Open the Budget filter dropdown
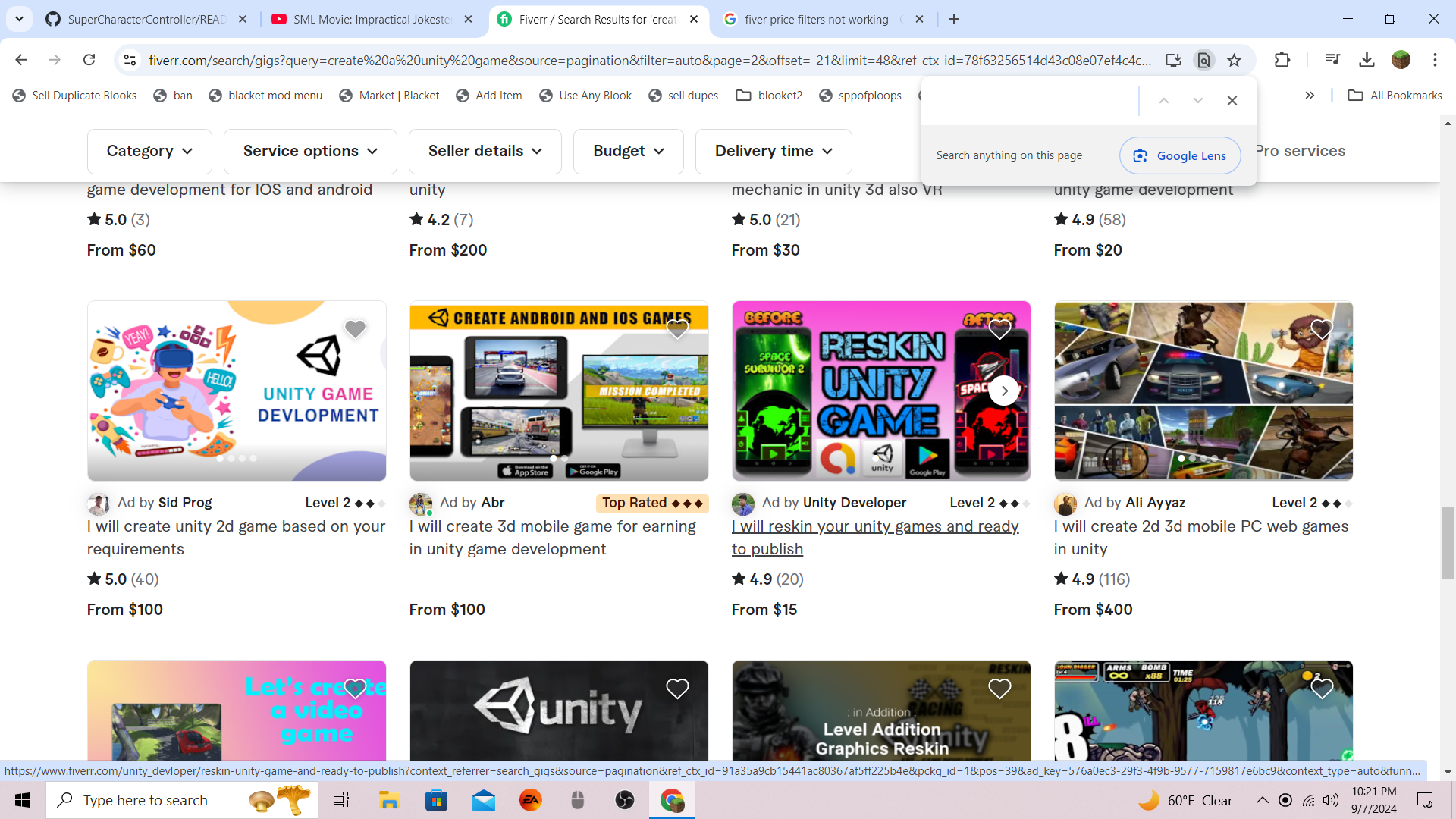Screen dimensions: 1456x819 tap(628, 151)
